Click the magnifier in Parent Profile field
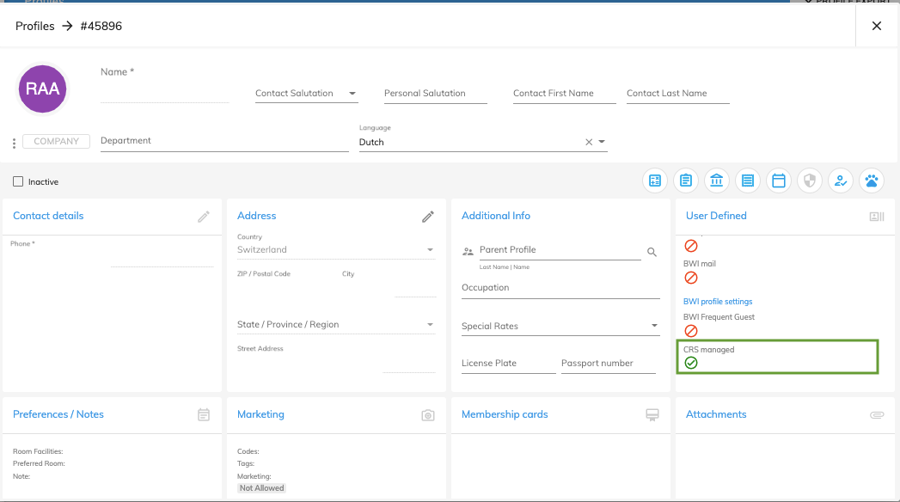Viewport: 900px width, 502px height. [x=652, y=252]
